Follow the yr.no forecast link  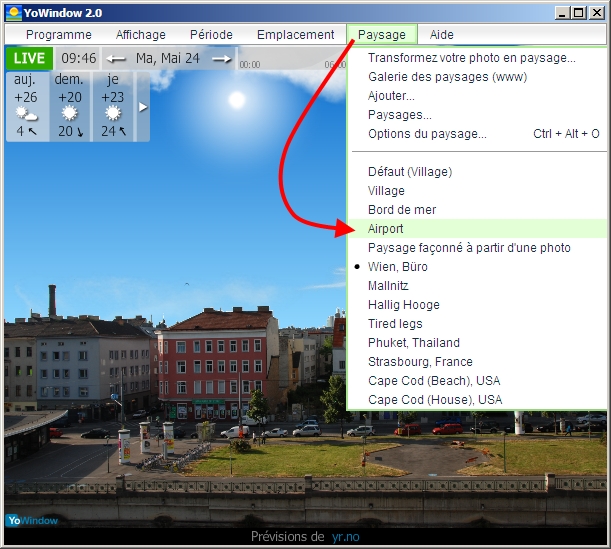(x=346, y=537)
